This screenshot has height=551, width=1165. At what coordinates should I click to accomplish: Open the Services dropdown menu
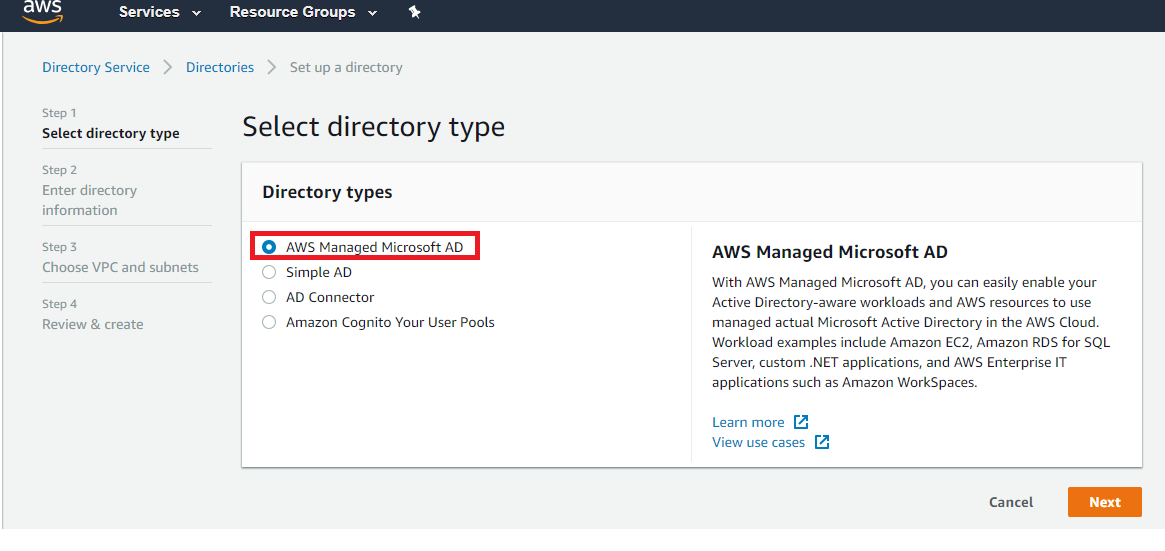(159, 13)
